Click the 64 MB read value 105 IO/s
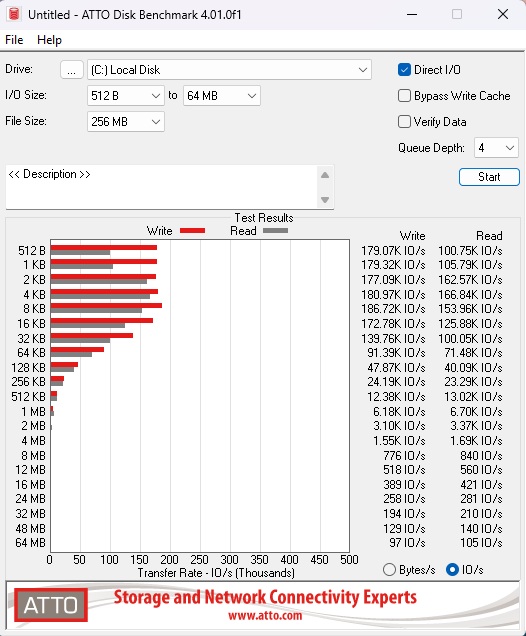Image resolution: width=526 pixels, height=636 pixels. coord(481,542)
